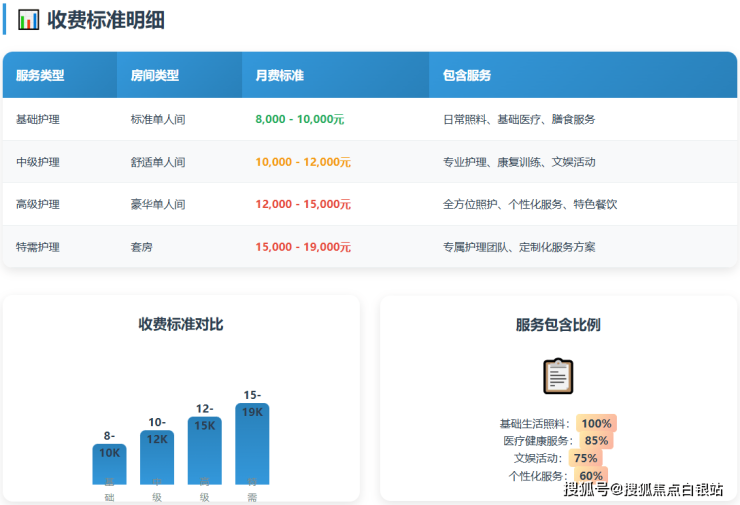Click the clipboard icon under 服务包含比例
This screenshot has height=505, width=740.
[x=558, y=376]
